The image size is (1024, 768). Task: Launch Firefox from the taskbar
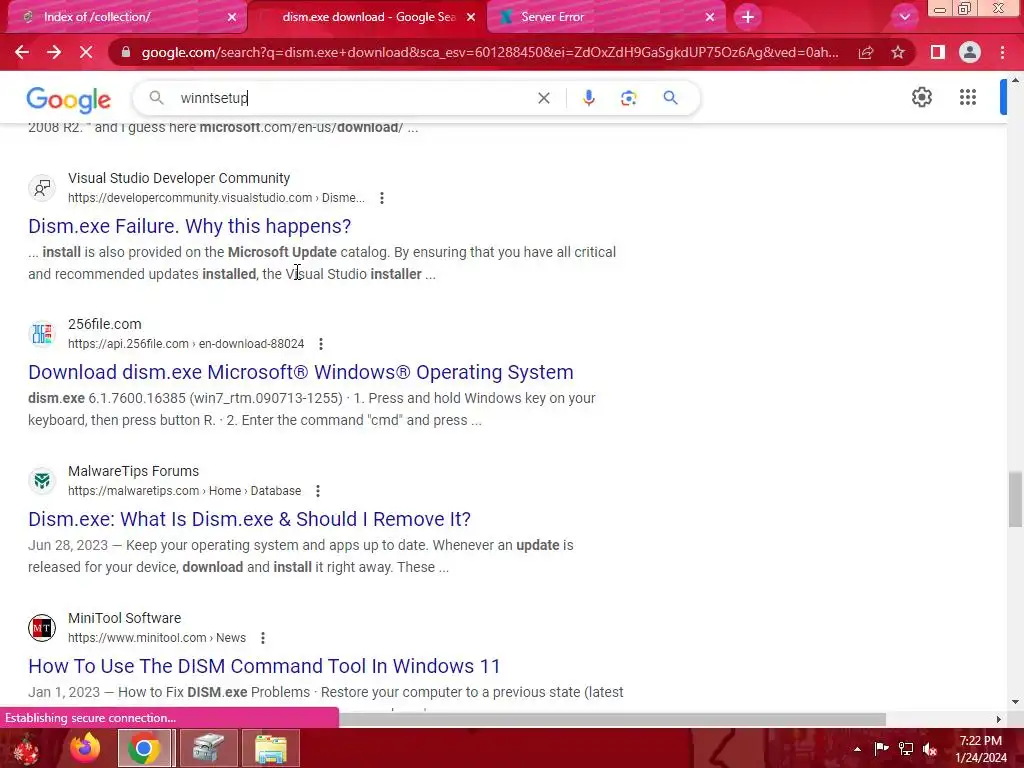click(x=85, y=748)
